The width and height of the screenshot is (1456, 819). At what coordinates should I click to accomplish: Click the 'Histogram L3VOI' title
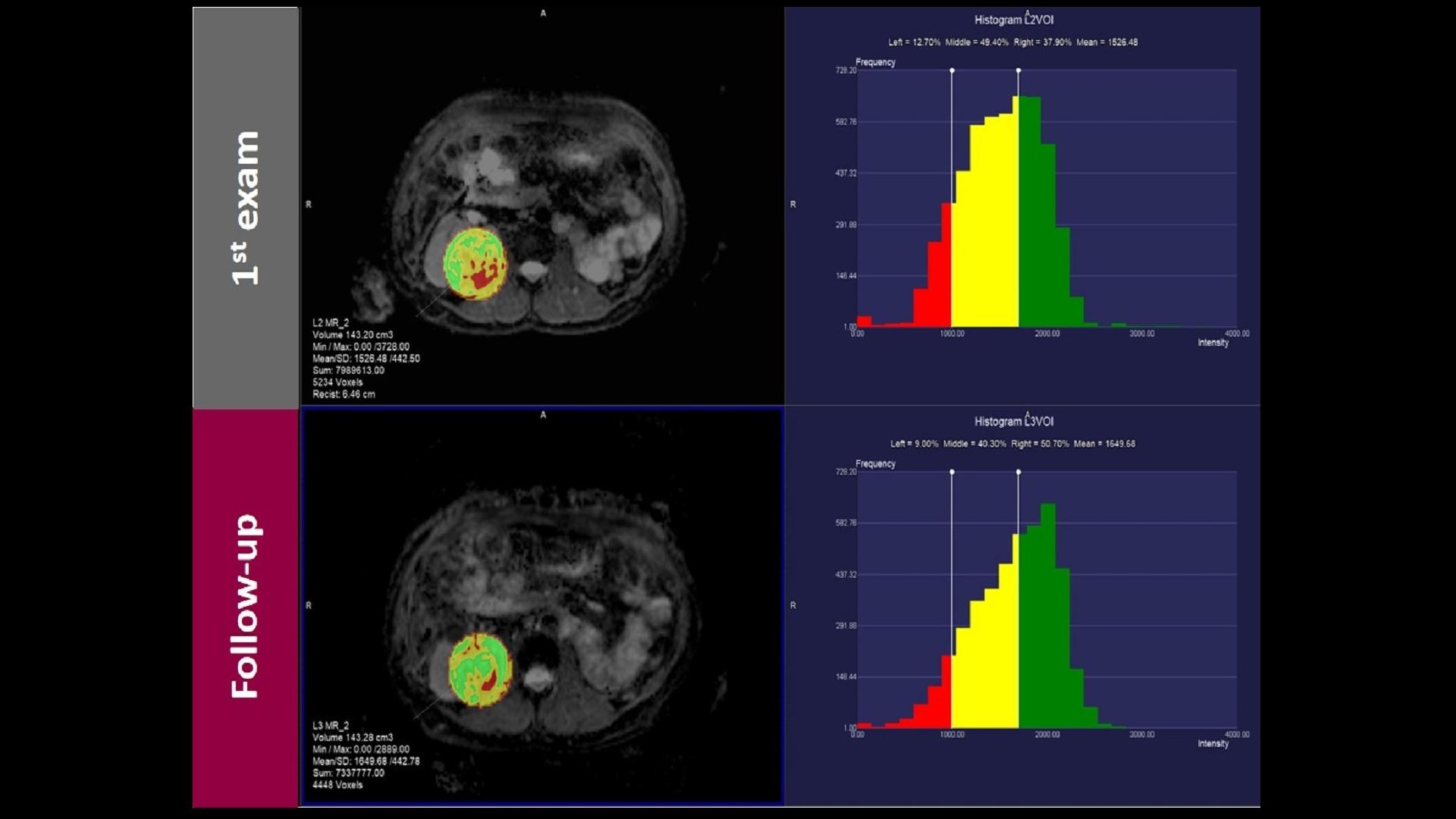tap(1013, 421)
